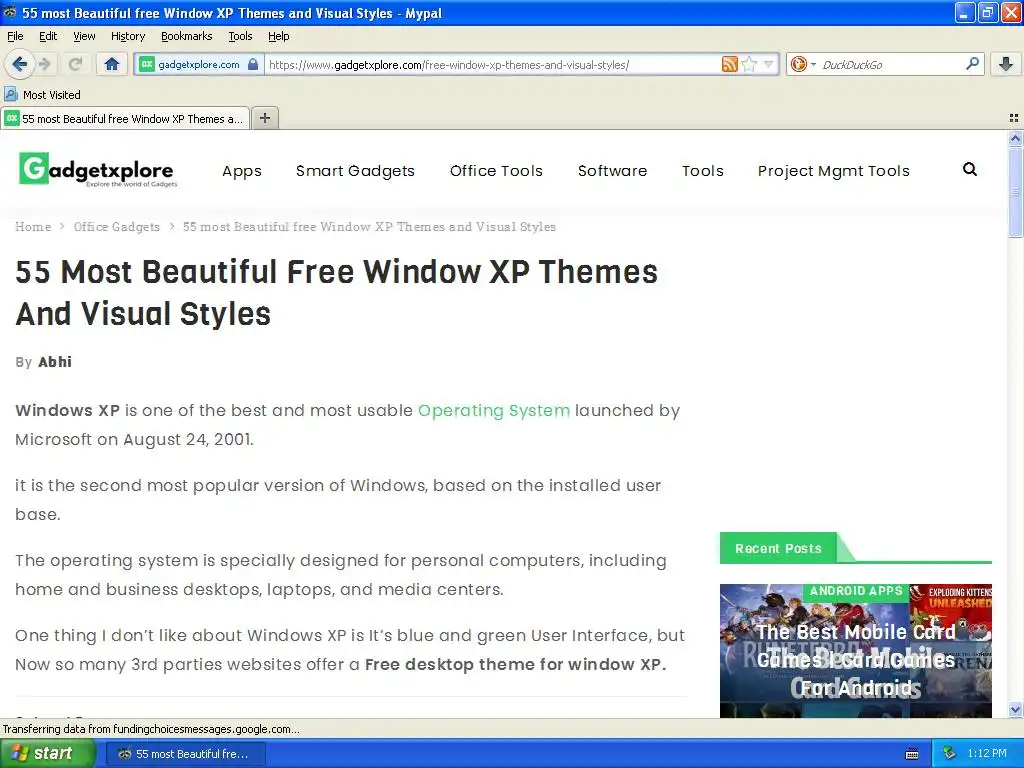
Task: Open the Best Mobile Card Games thumbnail
Action: [x=856, y=650]
